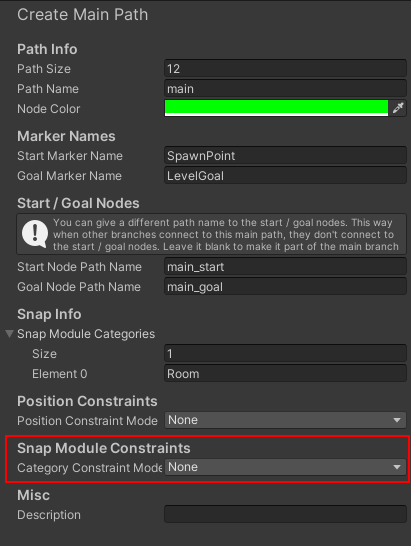Click the Path Name field containing main
The height and width of the screenshot is (546, 411).
tap(285, 88)
